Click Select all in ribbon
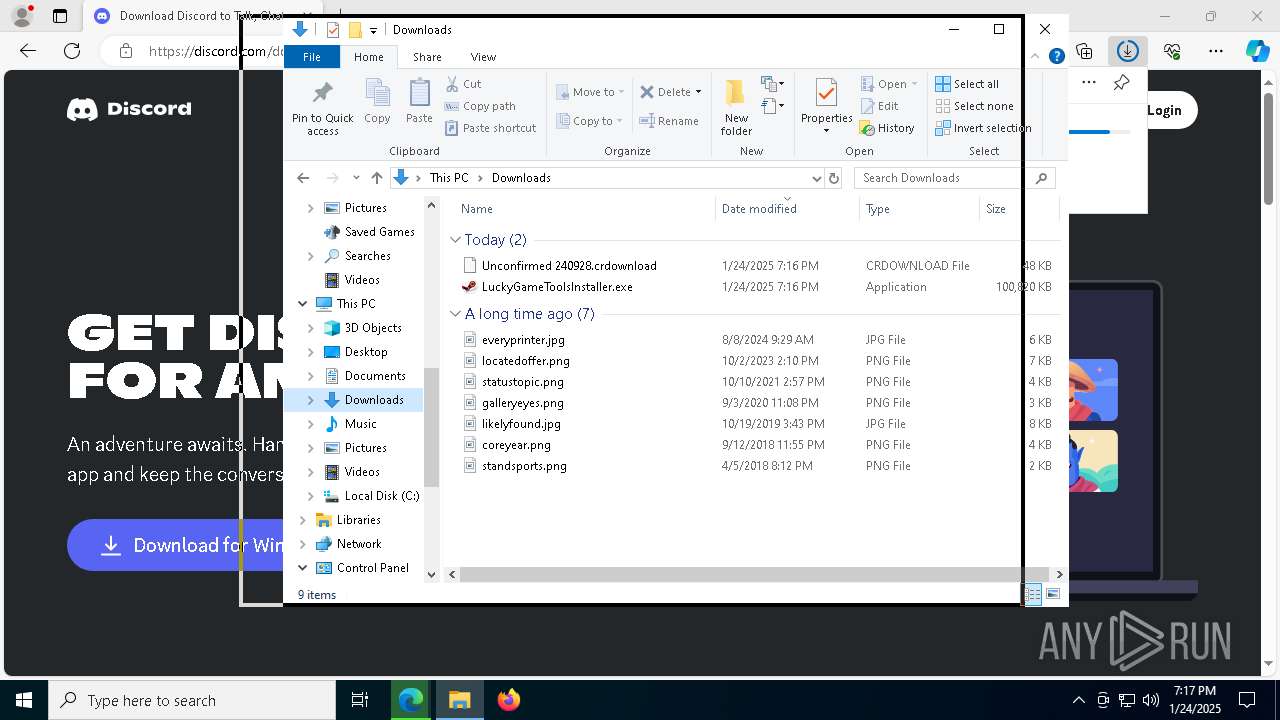1280x720 pixels. click(x=967, y=84)
